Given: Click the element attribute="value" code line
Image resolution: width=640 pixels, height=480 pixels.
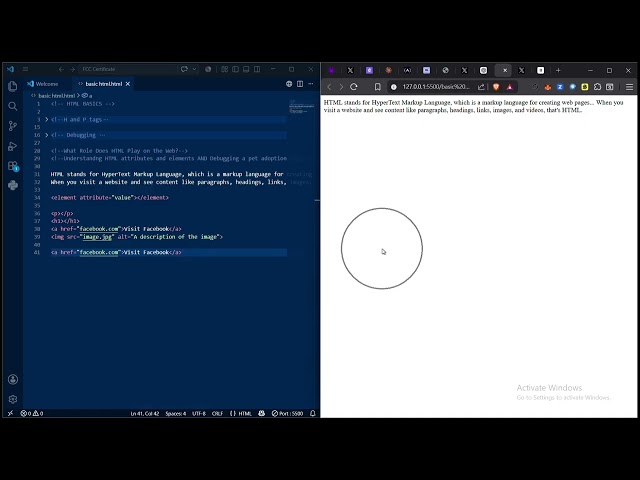Looking at the screenshot, I should pos(110,198).
